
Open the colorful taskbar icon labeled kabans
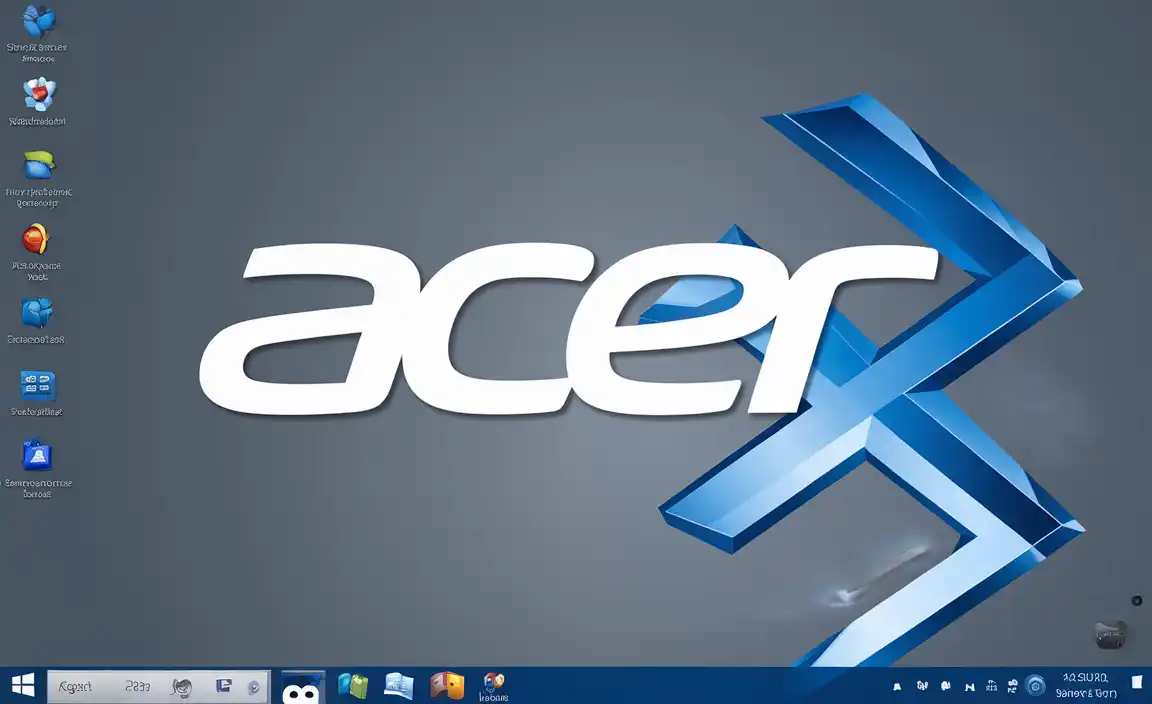point(494,686)
